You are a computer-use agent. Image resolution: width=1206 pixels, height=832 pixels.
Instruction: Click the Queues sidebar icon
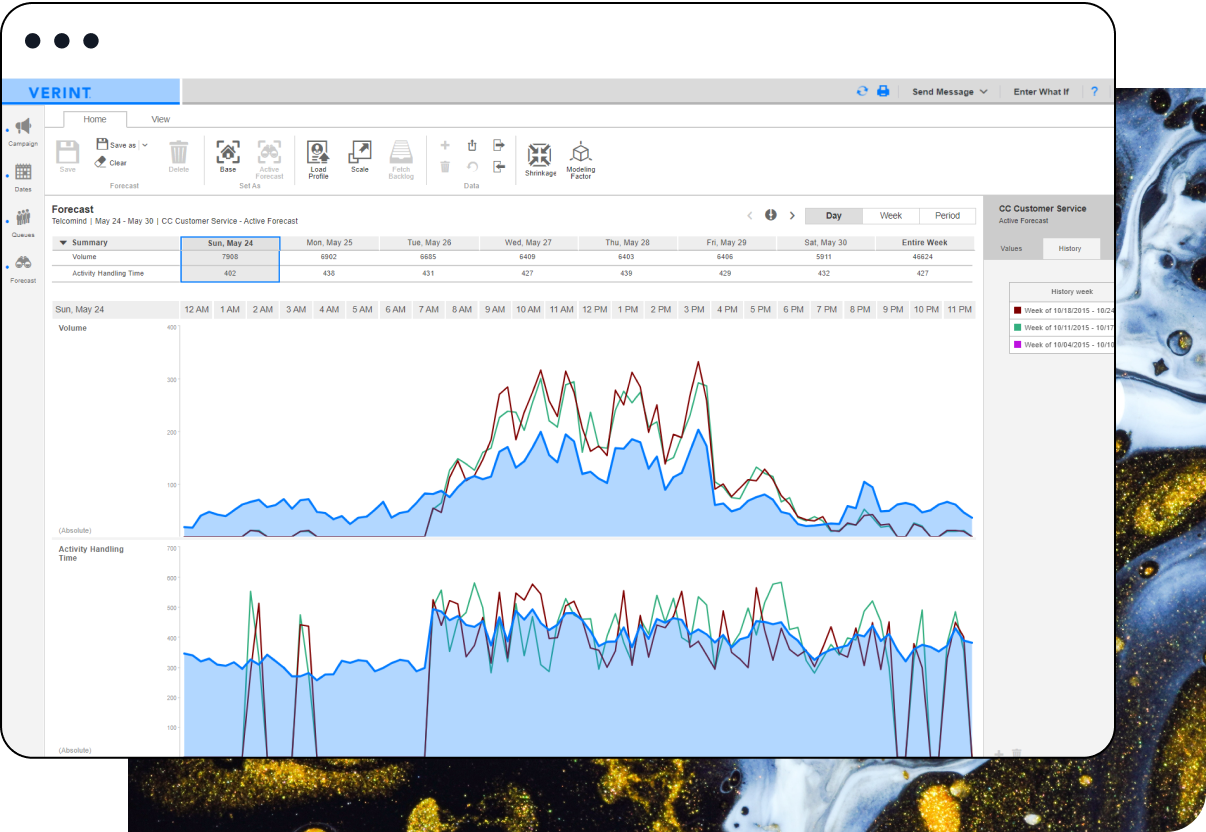coord(23,219)
